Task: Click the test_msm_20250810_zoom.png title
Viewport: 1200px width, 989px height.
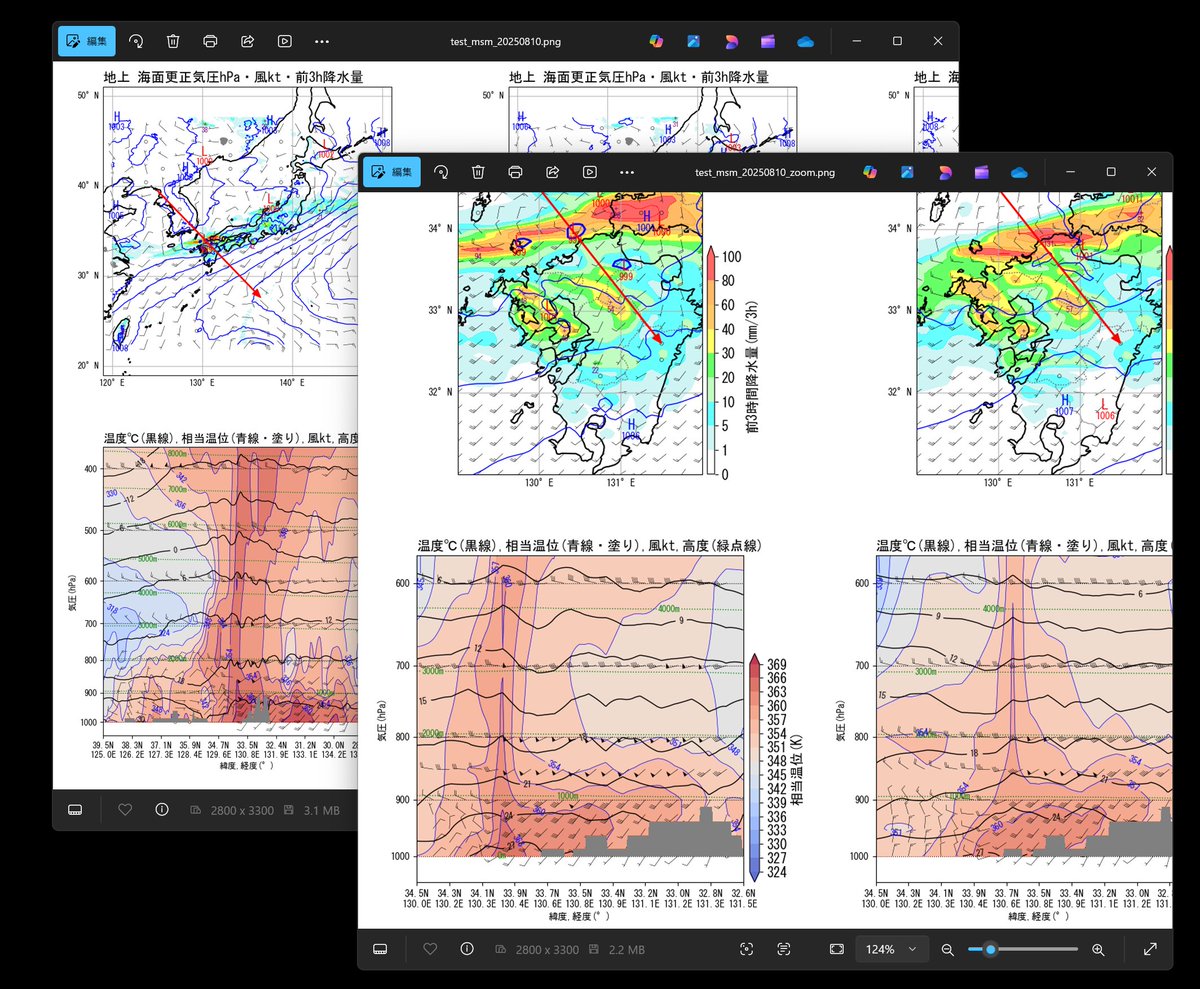Action: tap(765, 172)
